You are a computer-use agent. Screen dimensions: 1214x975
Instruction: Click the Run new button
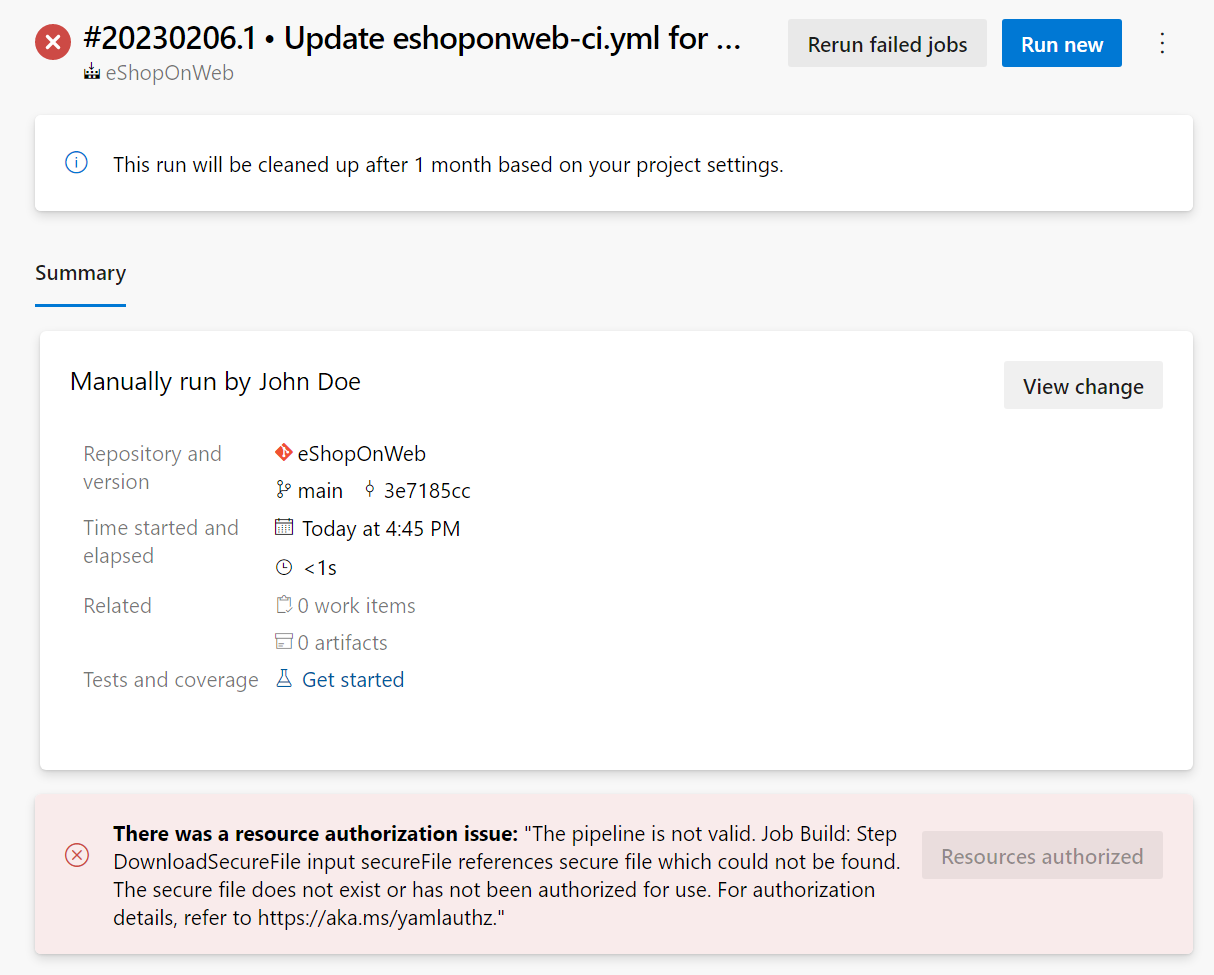tap(1061, 43)
